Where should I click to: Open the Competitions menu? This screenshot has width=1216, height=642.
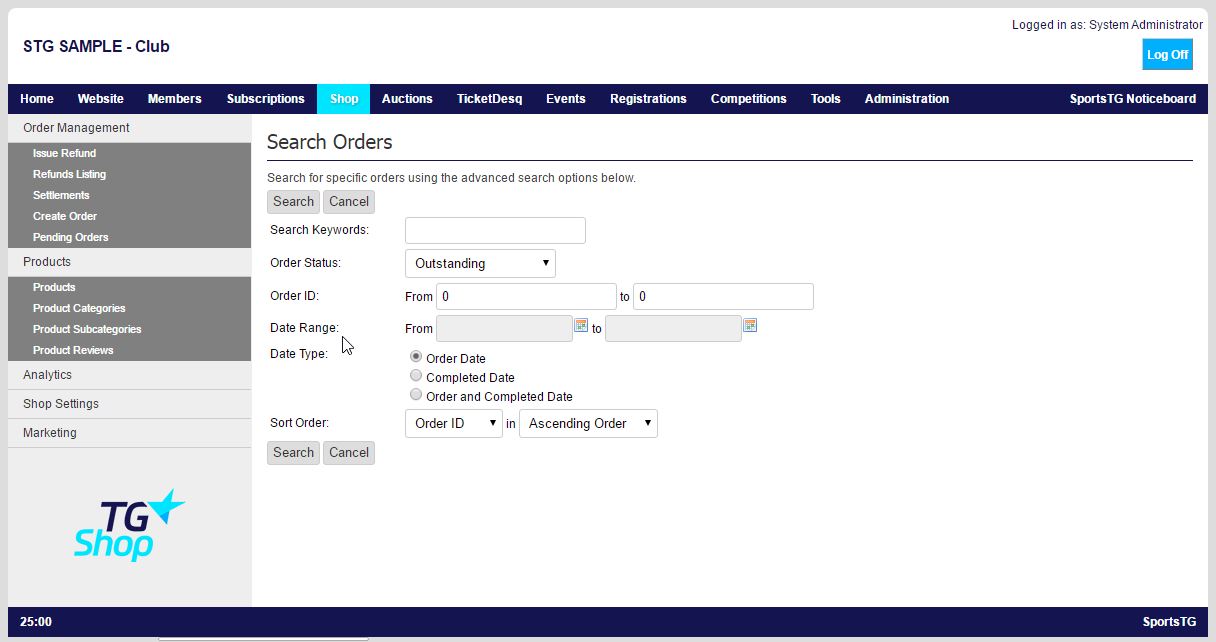[x=749, y=99]
